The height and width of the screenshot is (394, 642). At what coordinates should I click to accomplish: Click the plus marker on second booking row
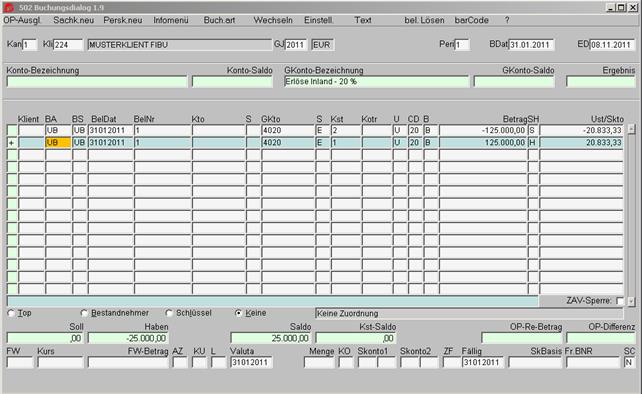(11, 143)
